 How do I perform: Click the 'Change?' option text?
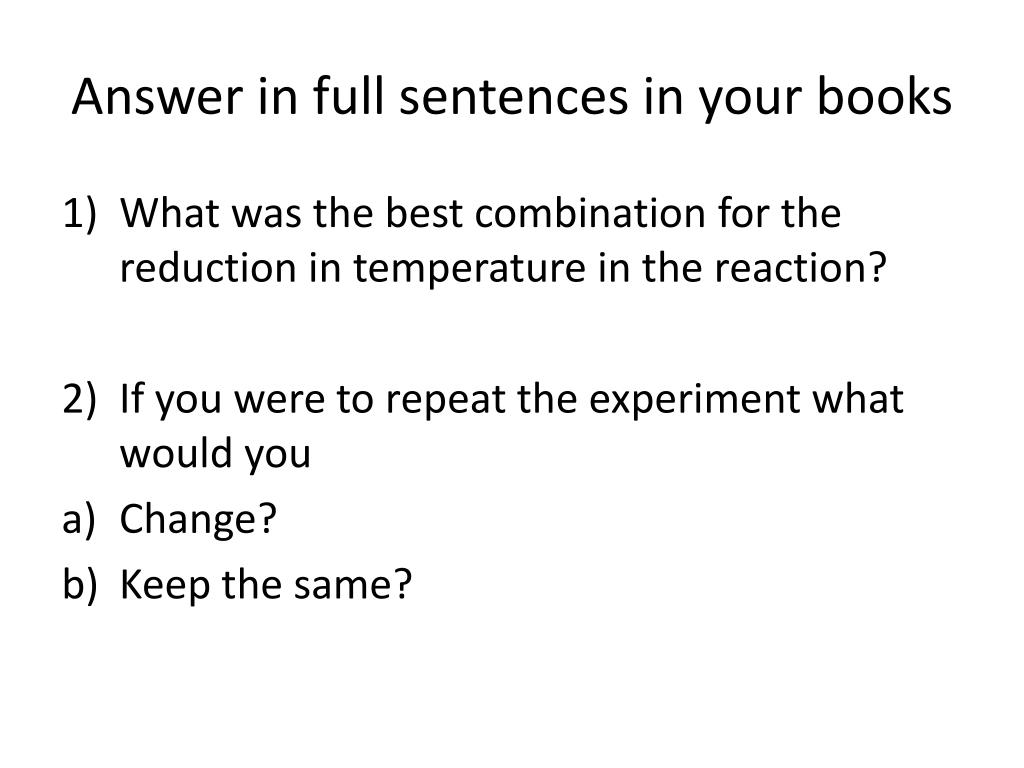(x=199, y=519)
